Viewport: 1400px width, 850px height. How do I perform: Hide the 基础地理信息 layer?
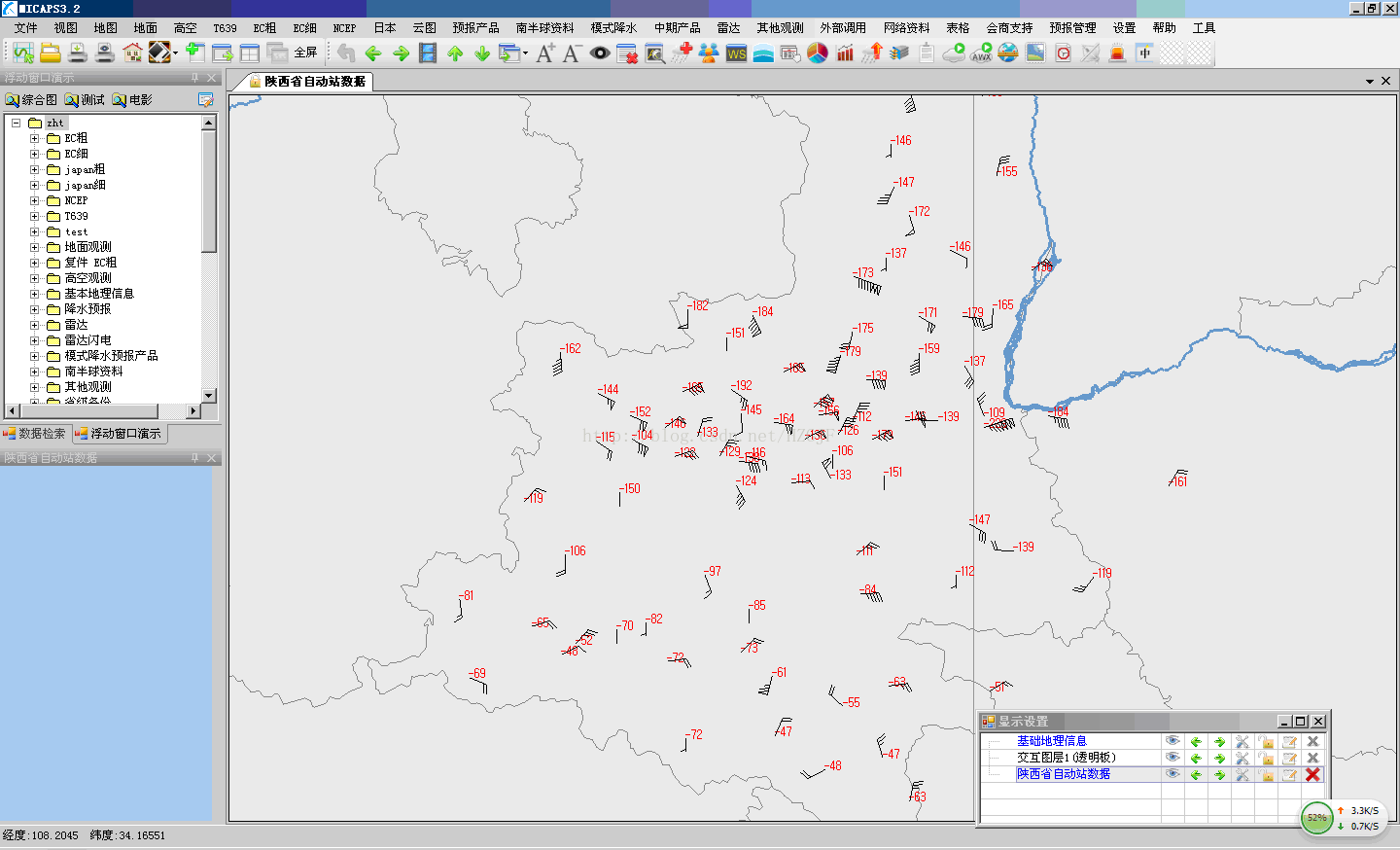pyautogui.click(x=1172, y=741)
